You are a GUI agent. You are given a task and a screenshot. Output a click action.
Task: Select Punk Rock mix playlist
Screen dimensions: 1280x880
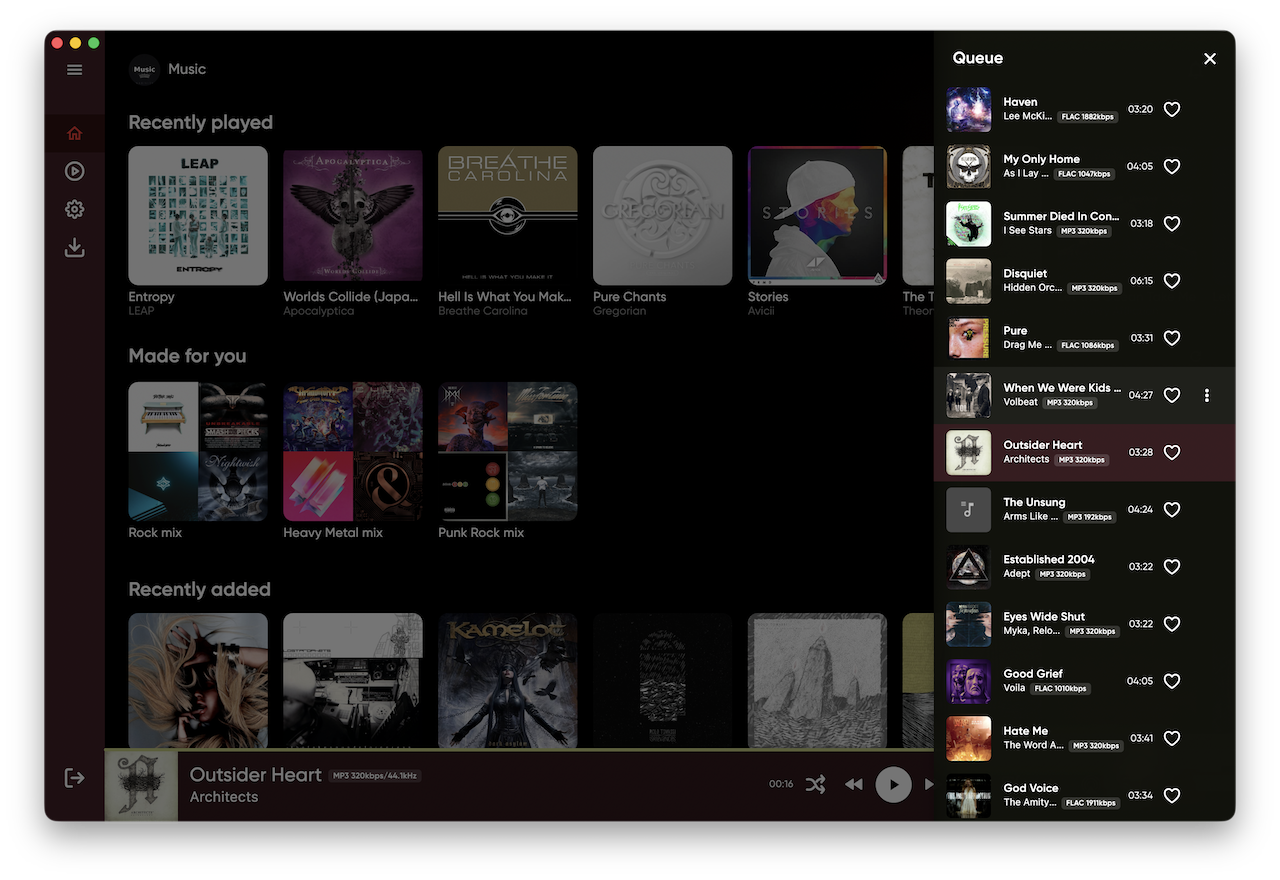[x=508, y=461]
